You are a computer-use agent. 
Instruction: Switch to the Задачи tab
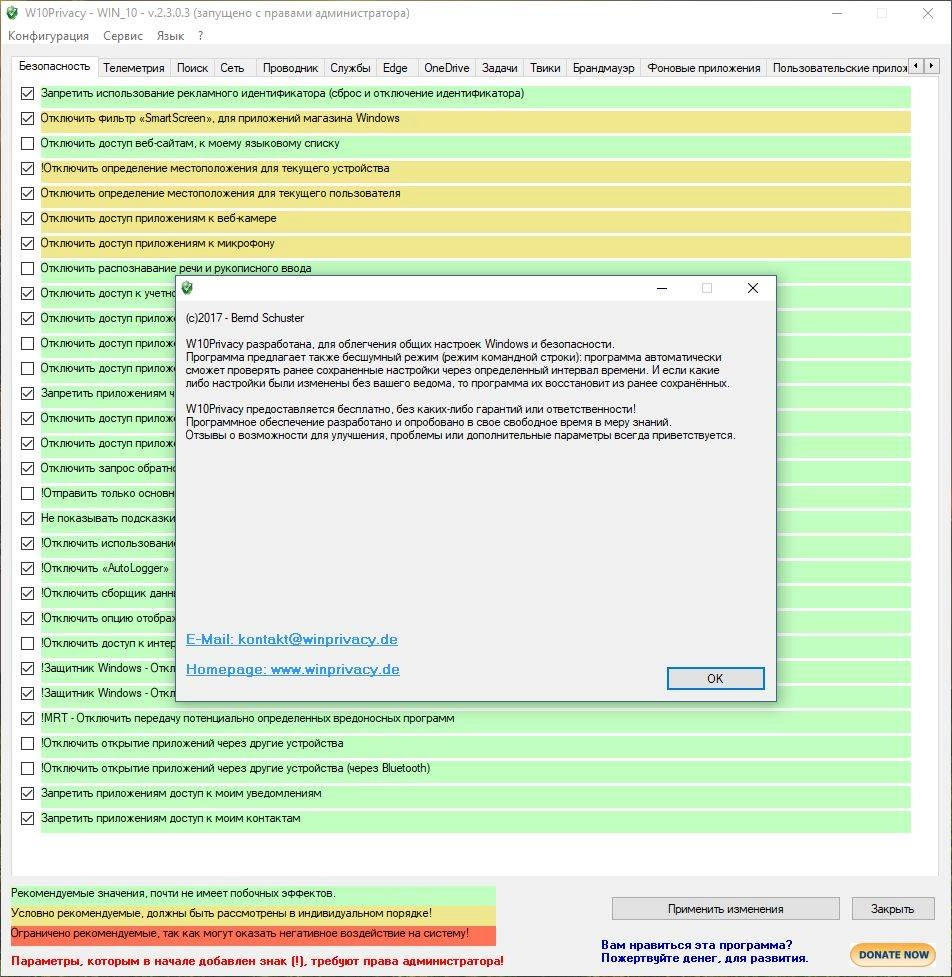click(x=500, y=68)
